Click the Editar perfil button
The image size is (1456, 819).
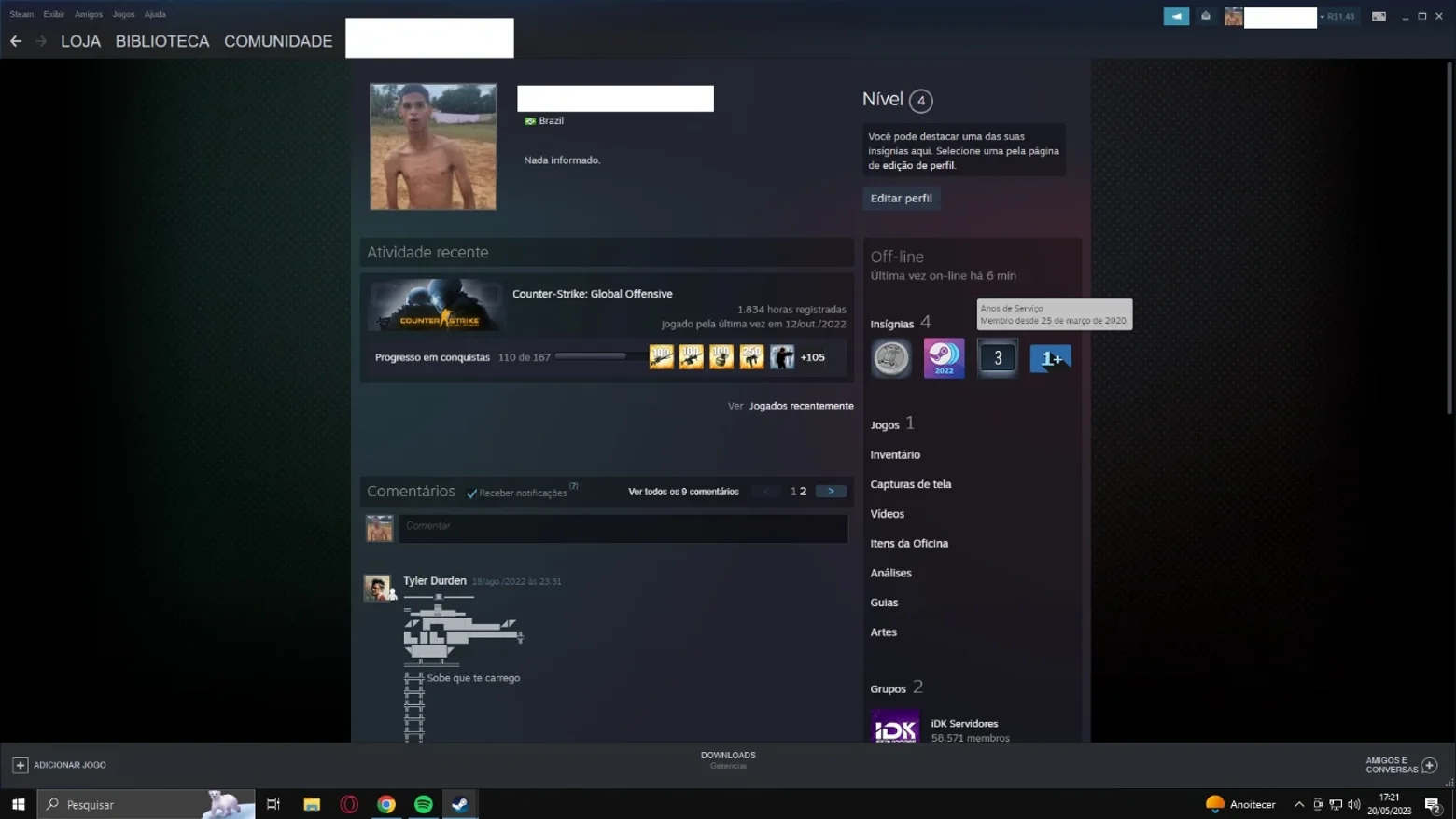[x=902, y=198]
